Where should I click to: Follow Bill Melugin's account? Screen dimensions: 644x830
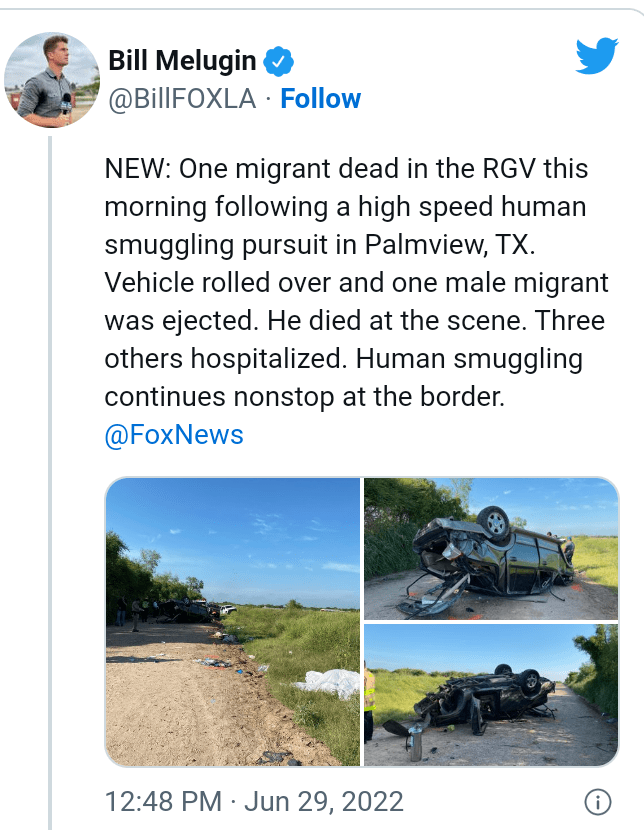tap(320, 99)
